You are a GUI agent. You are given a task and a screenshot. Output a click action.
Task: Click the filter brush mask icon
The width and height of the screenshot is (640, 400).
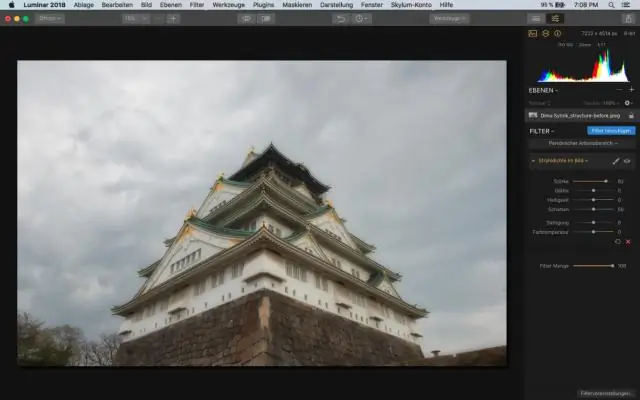tap(616, 160)
